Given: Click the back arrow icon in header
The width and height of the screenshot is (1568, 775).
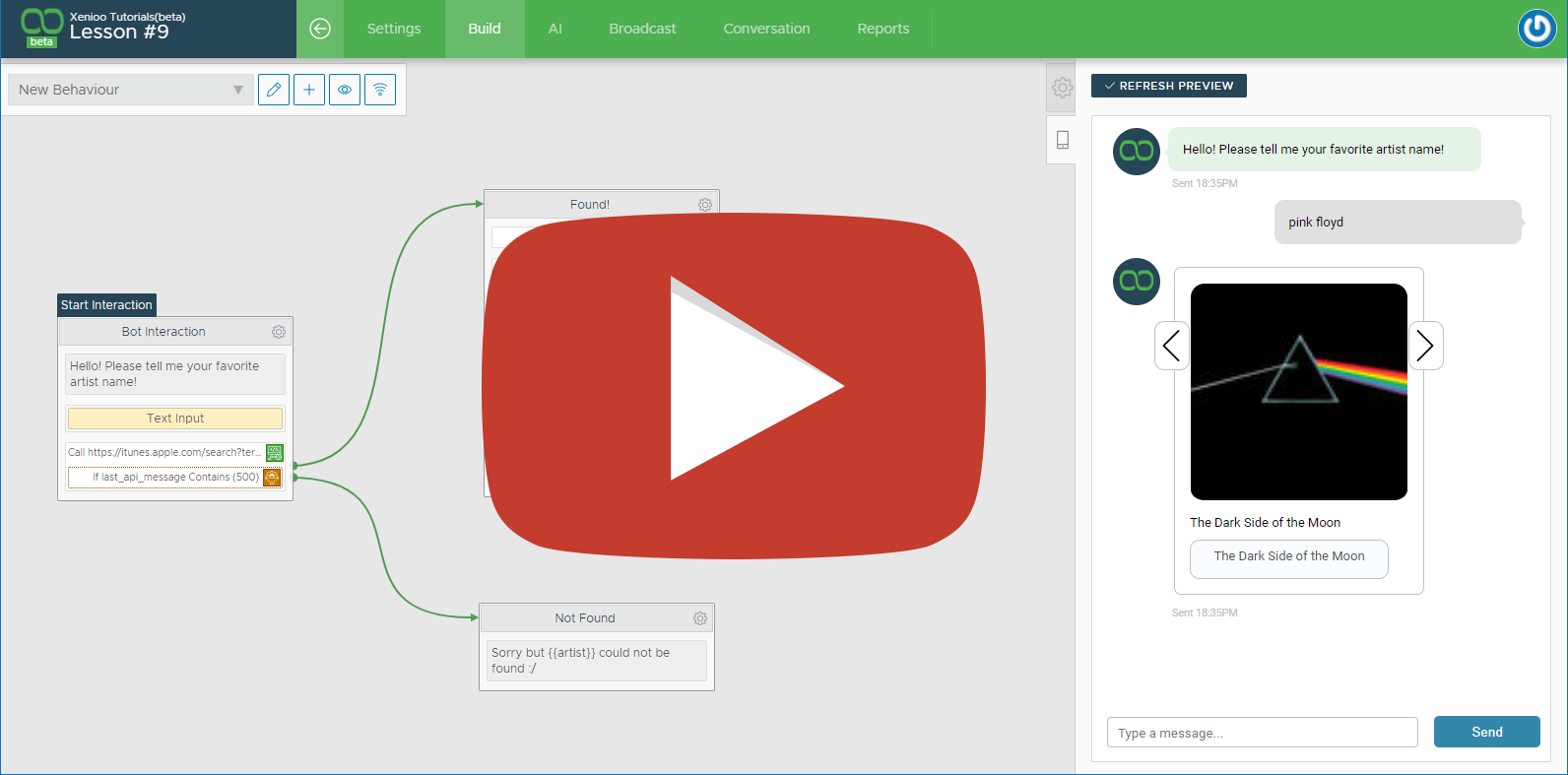Looking at the screenshot, I should click(x=320, y=29).
